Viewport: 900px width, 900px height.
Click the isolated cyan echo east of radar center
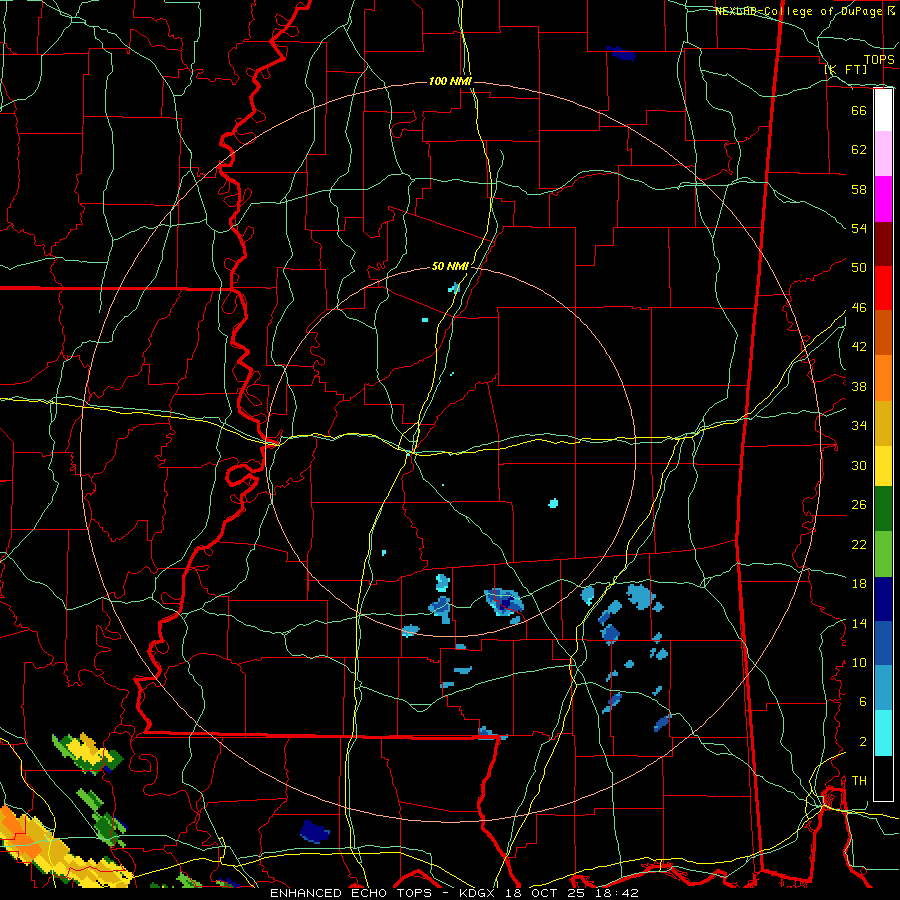[x=553, y=503]
